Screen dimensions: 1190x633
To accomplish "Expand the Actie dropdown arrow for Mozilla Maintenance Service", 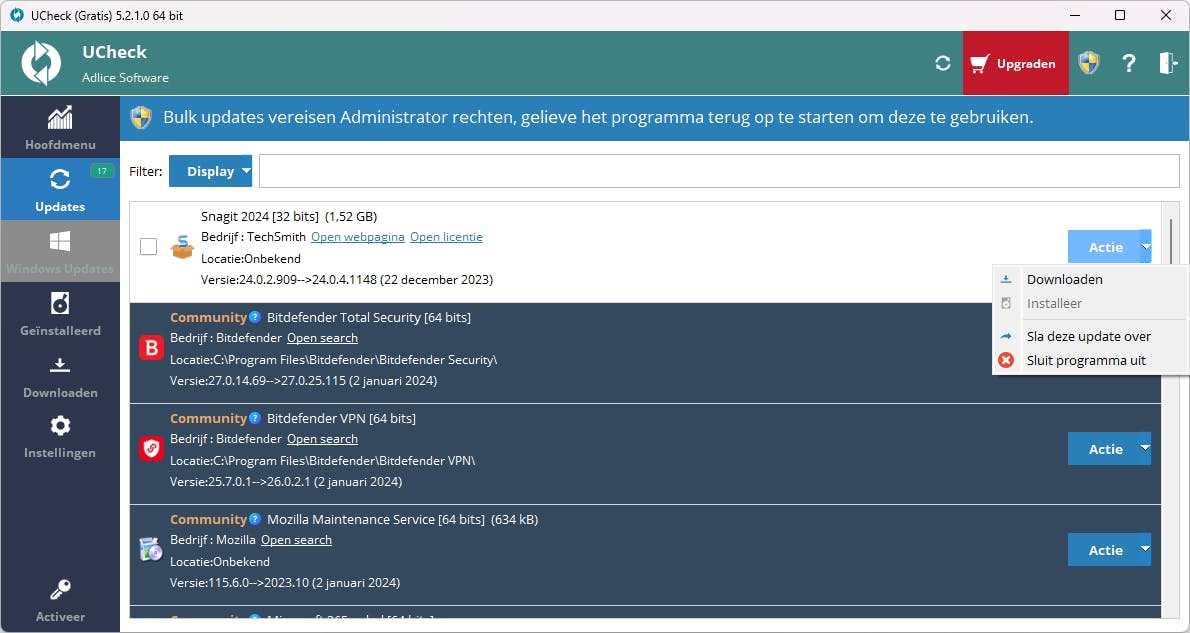I will [1146, 550].
